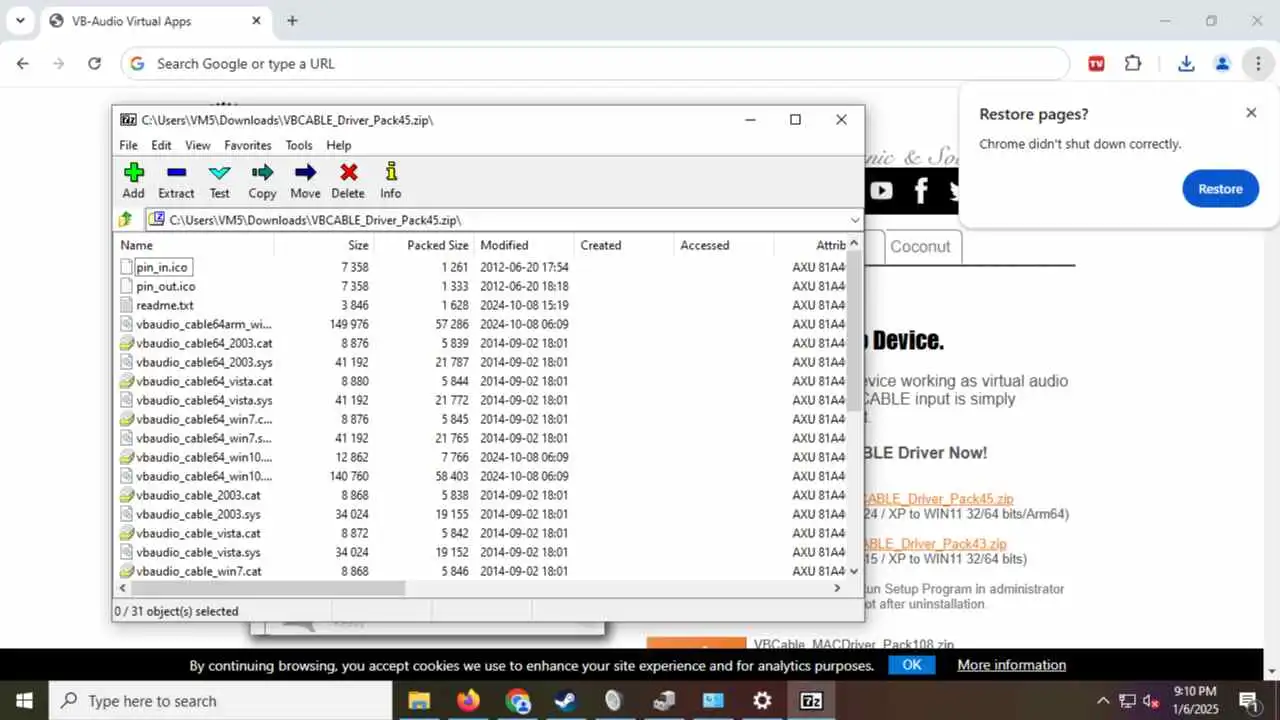Expand the 7-Zip address path dropdown
The image size is (1280, 720).
[x=855, y=220]
